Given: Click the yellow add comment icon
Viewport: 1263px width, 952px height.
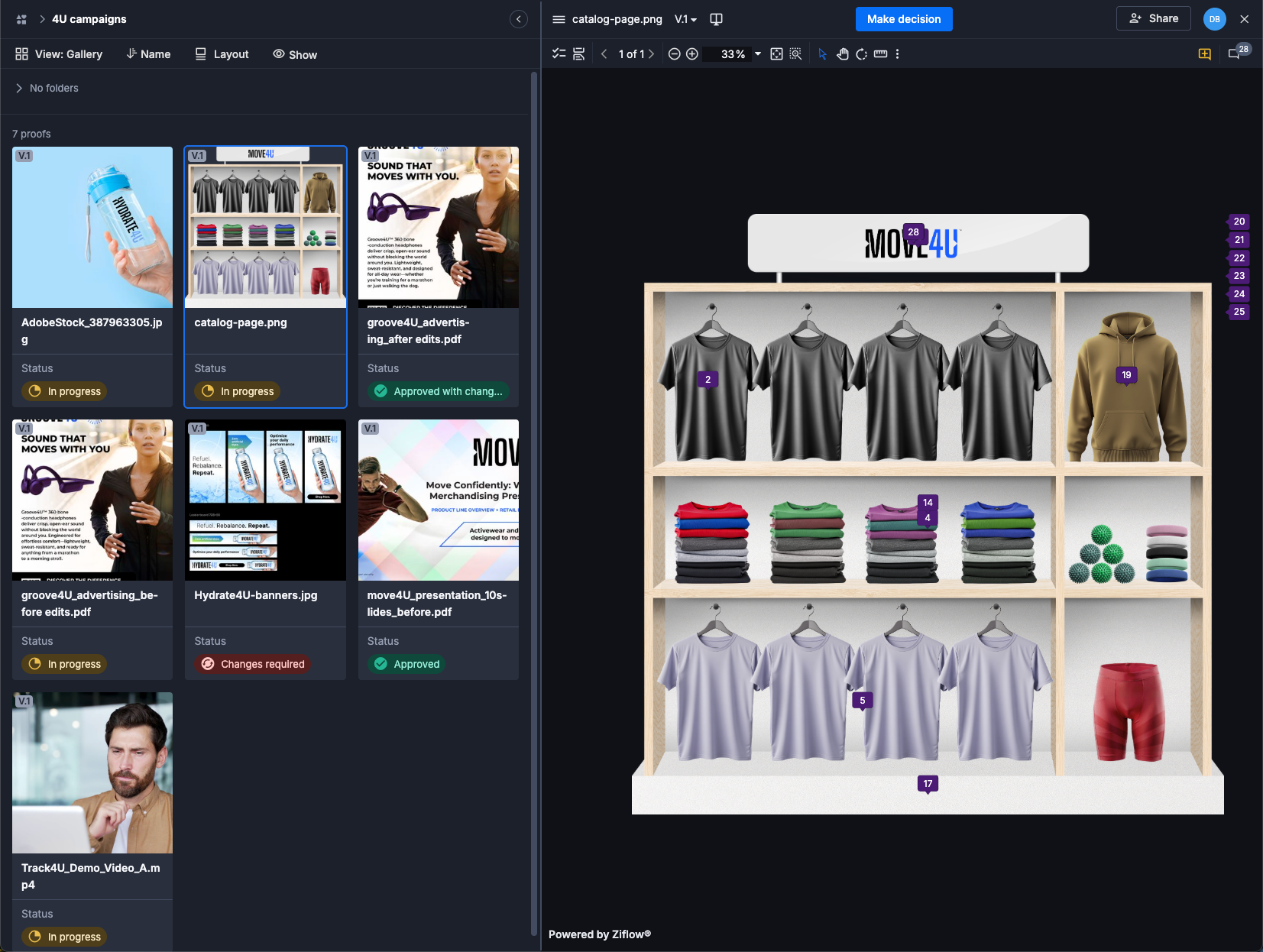Looking at the screenshot, I should tap(1205, 54).
